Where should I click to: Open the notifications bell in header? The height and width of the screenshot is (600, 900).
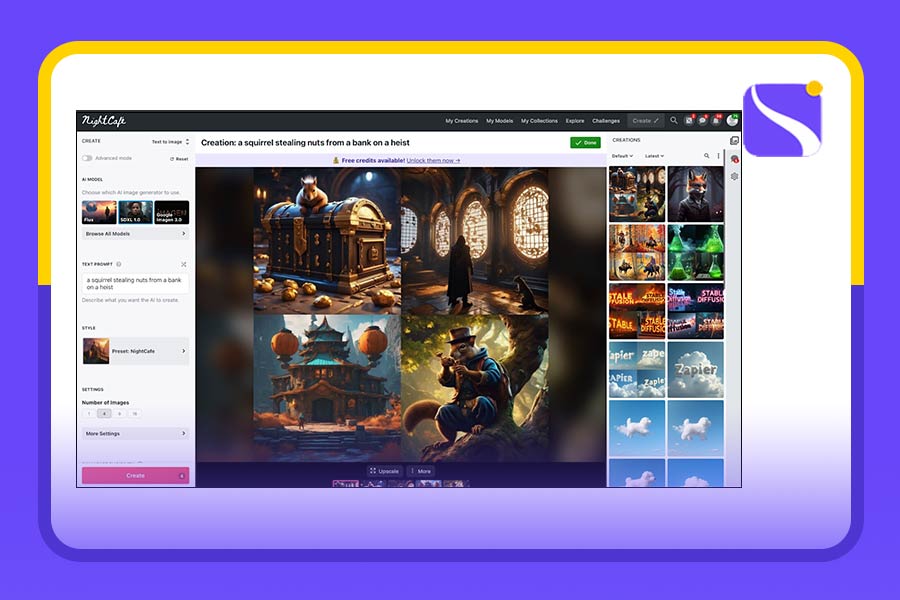tap(717, 120)
